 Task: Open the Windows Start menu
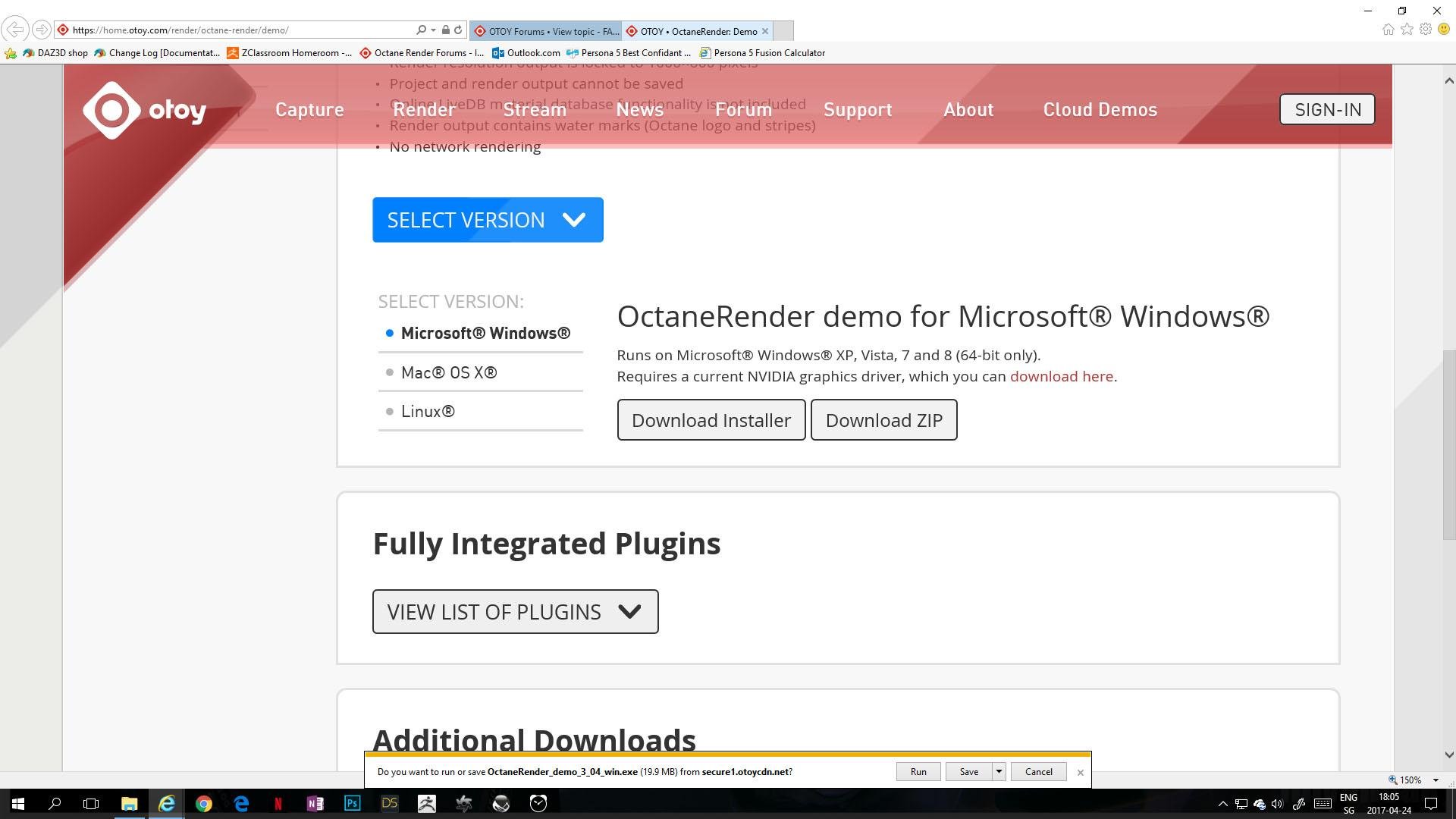click(x=18, y=803)
